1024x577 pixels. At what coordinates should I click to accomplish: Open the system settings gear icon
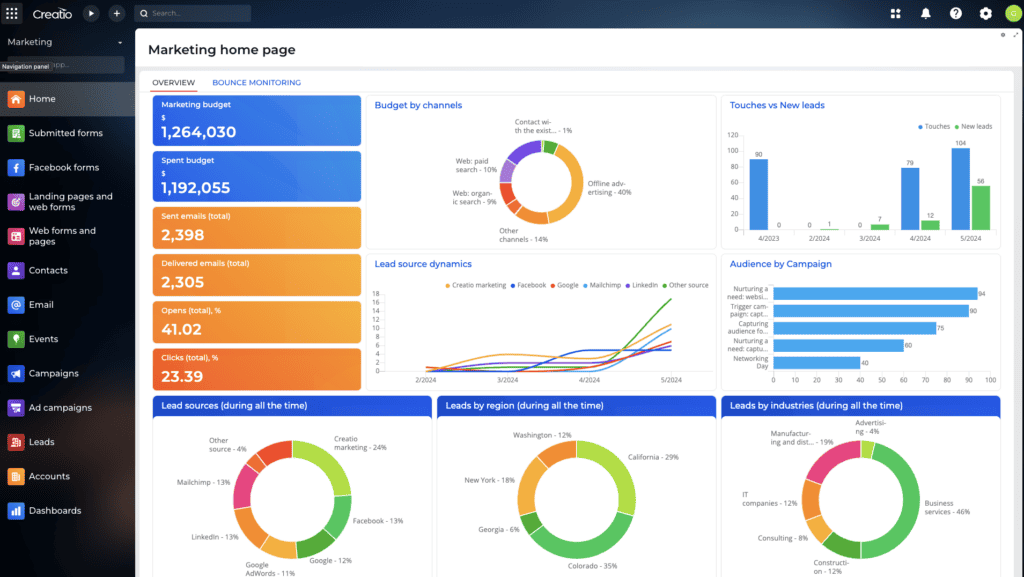click(x=985, y=13)
